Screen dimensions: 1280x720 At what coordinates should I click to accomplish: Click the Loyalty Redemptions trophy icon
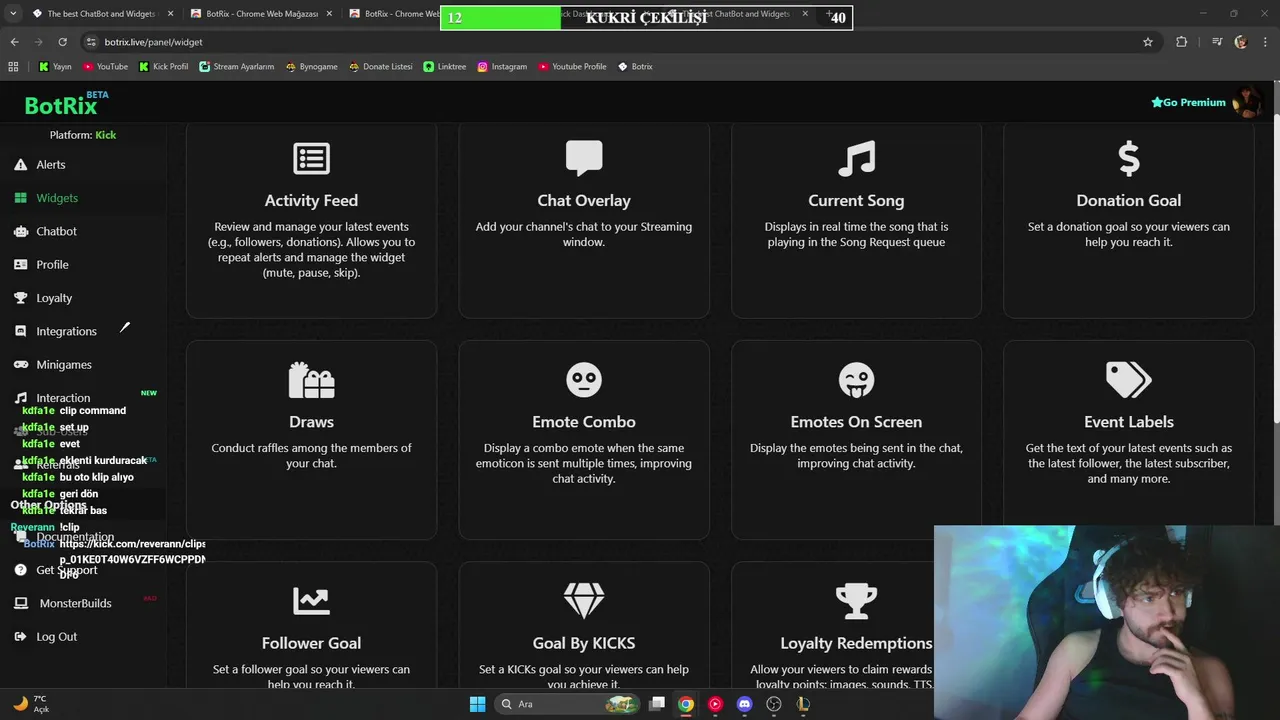(856, 600)
